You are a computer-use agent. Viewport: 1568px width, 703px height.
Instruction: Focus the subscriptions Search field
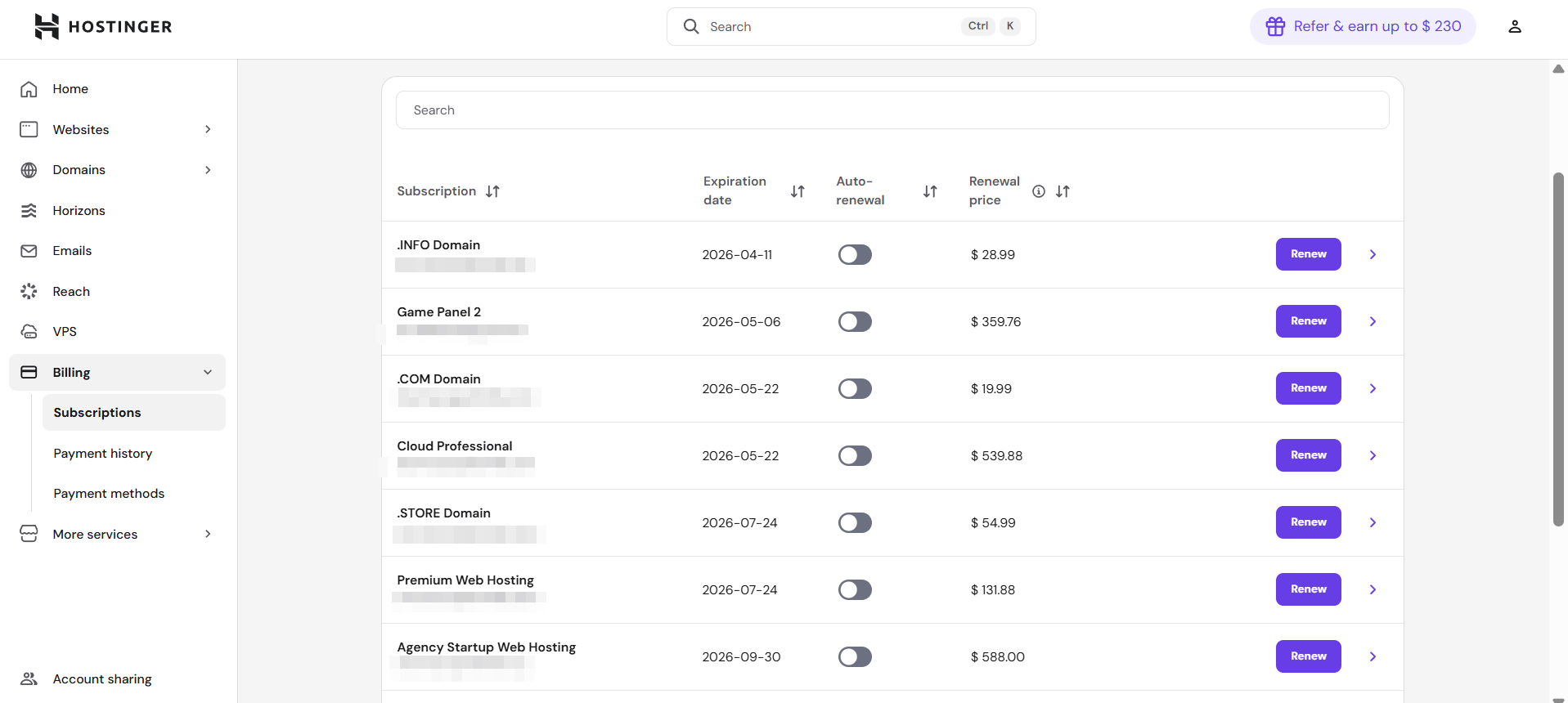[892, 110]
